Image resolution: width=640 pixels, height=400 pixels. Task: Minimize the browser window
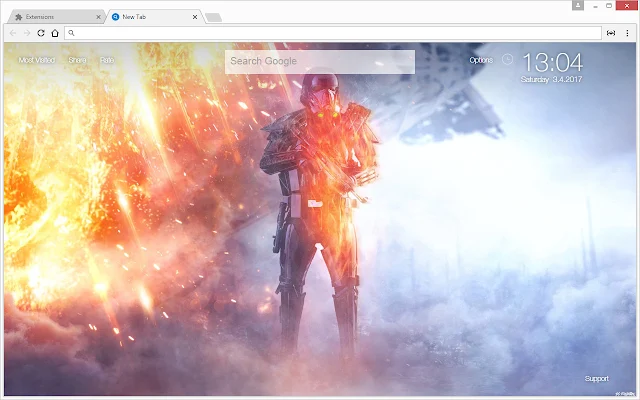596,6
